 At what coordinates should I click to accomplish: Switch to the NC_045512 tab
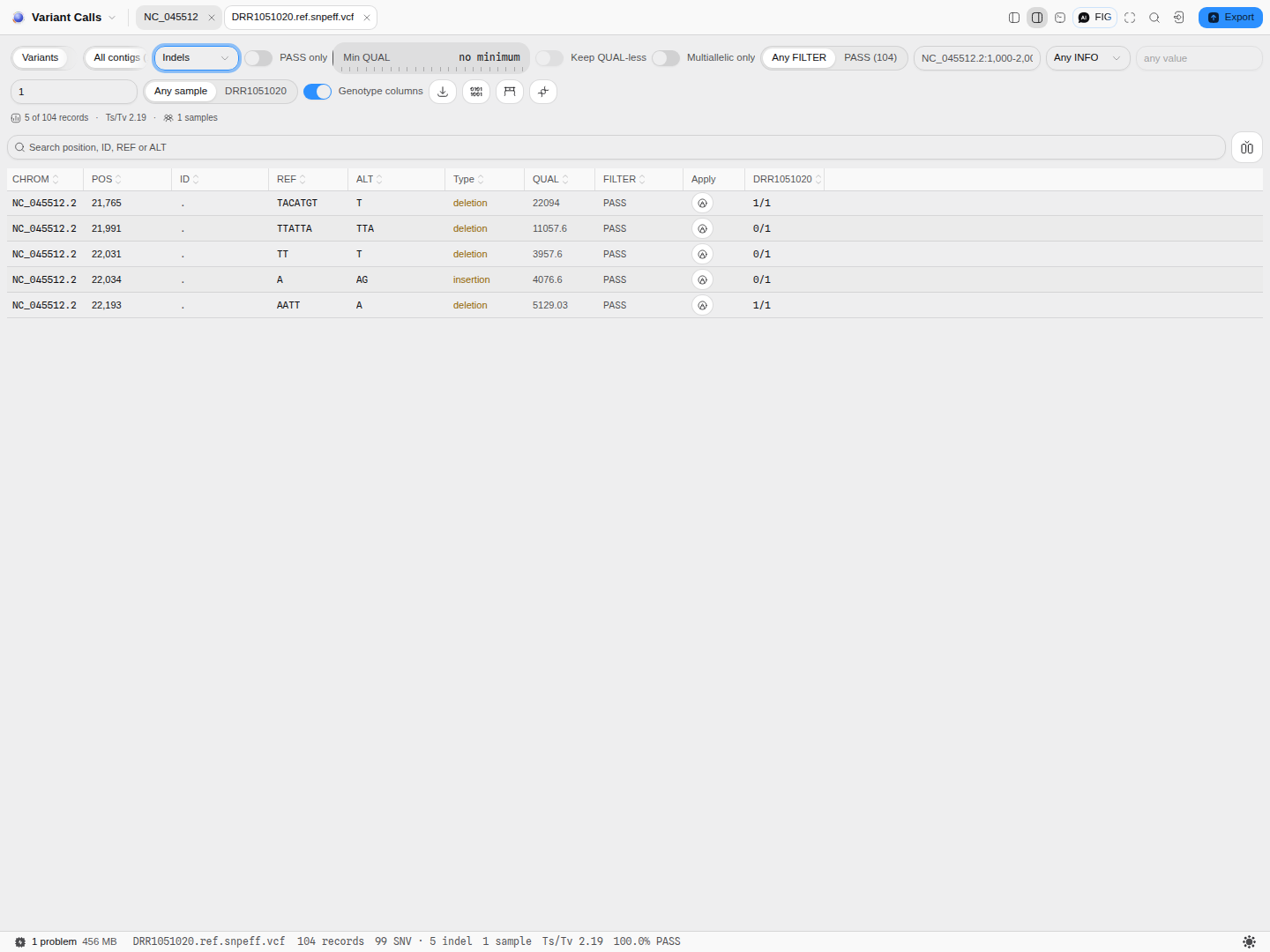pyautogui.click(x=171, y=18)
